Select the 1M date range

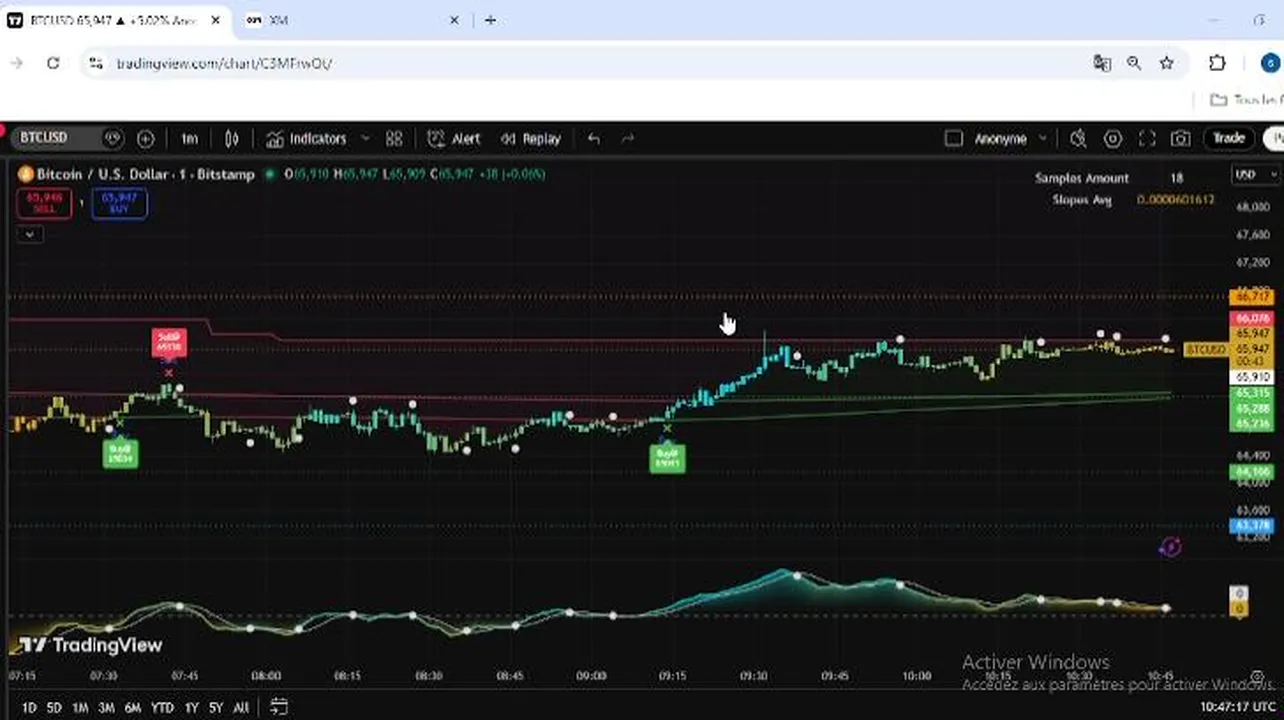[x=80, y=707]
